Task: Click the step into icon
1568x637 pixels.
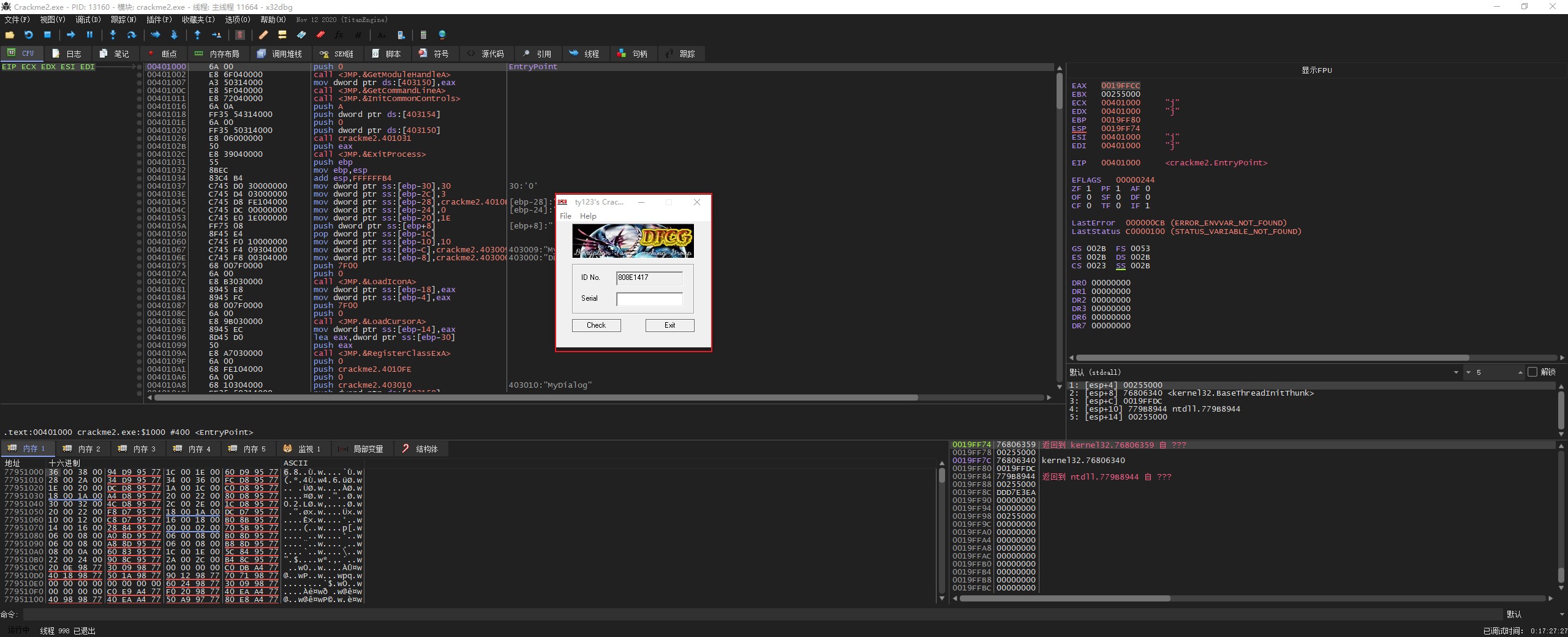Action: (x=113, y=35)
